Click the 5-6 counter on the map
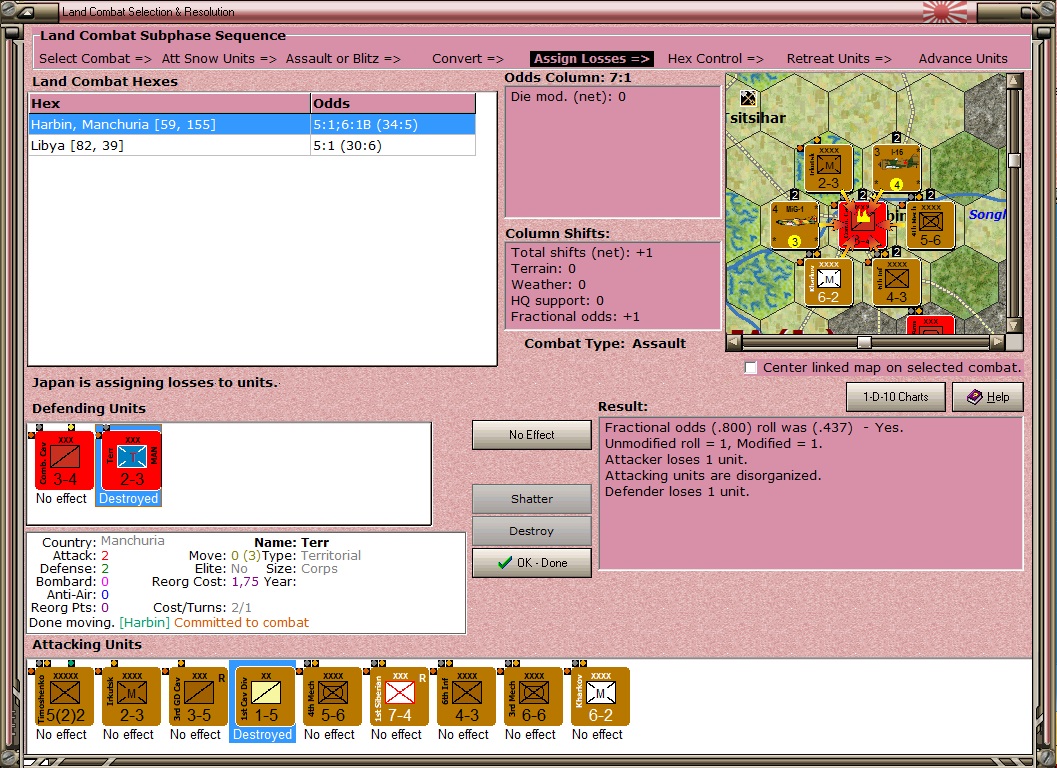 coord(930,225)
